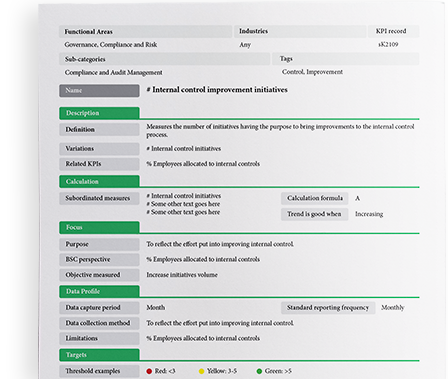Click the Variations label
448x385 pixels.
click(x=99, y=149)
